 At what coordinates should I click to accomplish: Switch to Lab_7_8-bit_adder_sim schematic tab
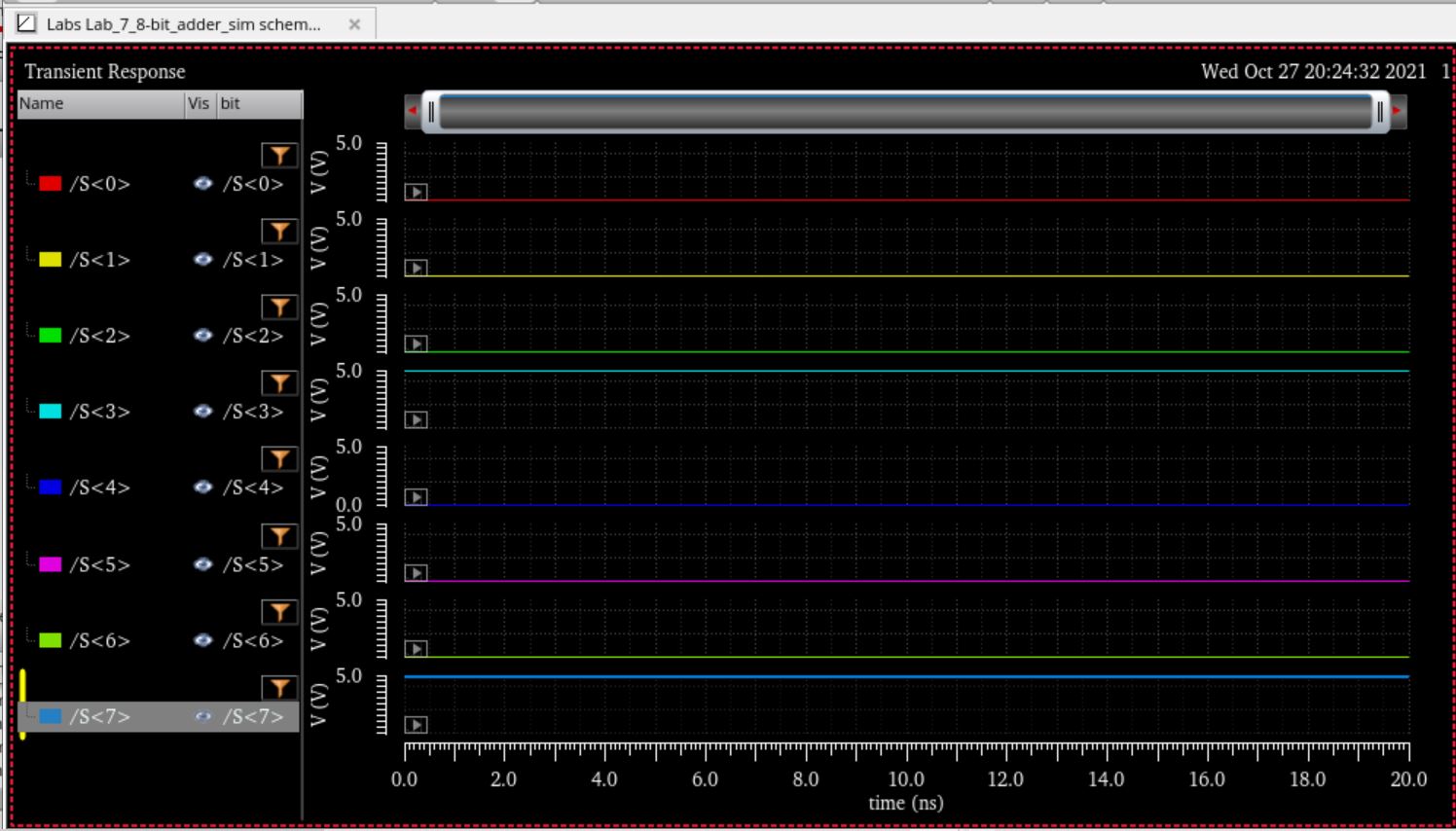click(x=183, y=24)
